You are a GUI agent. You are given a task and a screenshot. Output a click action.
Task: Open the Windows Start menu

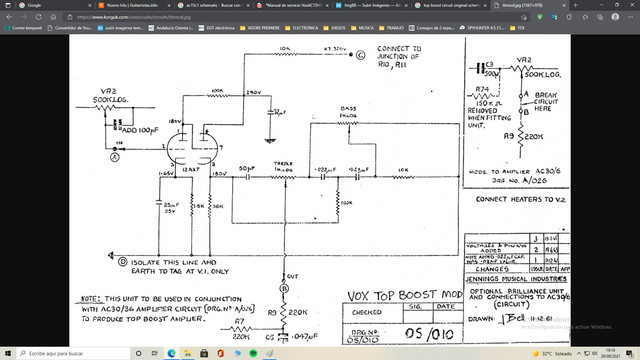(8, 353)
